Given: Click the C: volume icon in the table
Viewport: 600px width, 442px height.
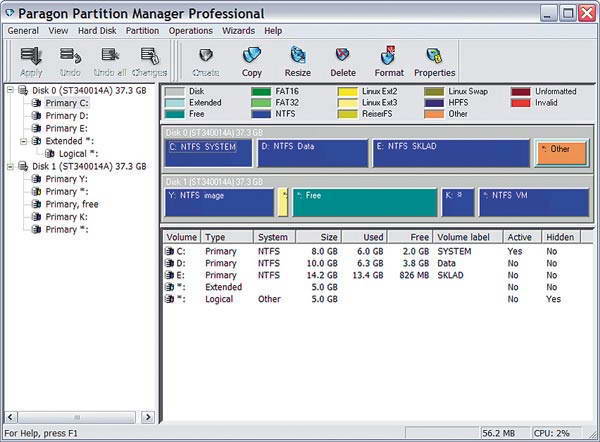Looking at the screenshot, I should click(169, 251).
